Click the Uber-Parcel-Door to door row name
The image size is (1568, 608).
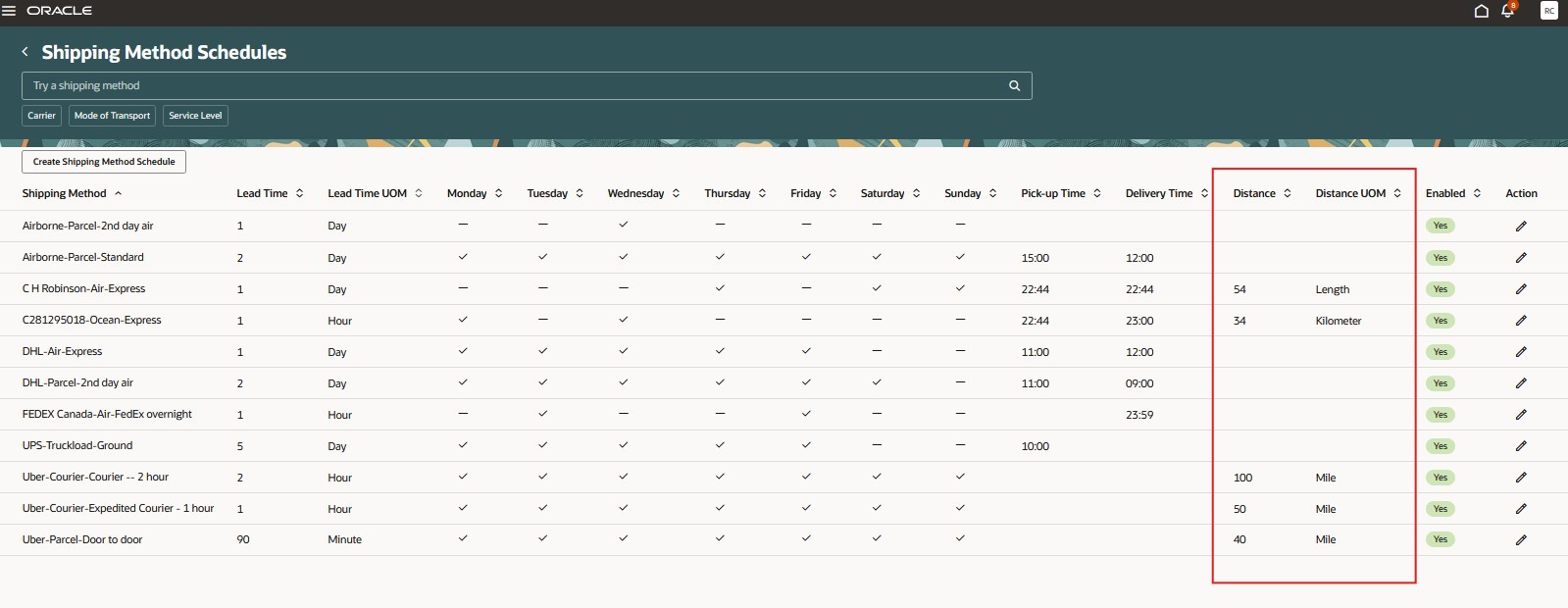[x=82, y=539]
